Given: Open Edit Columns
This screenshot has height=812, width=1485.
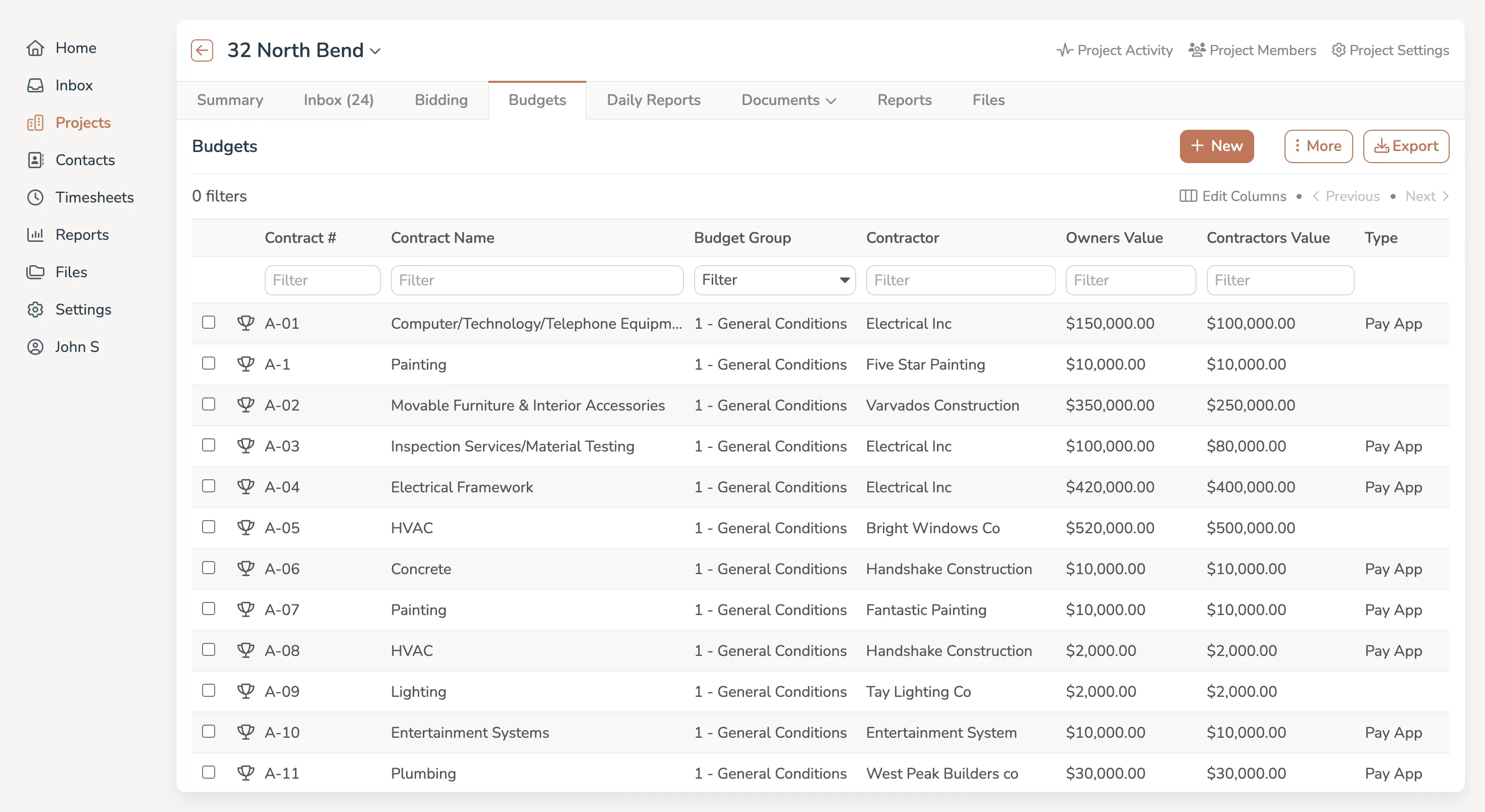Looking at the screenshot, I should (1232, 196).
